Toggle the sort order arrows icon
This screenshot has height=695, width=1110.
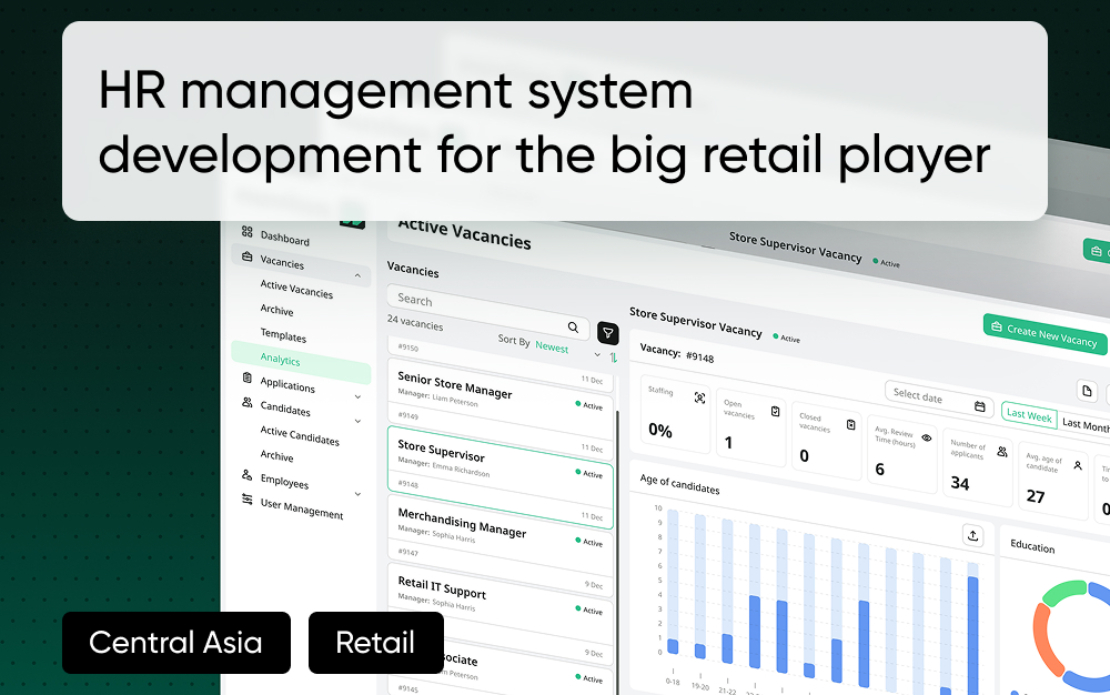[x=613, y=357]
